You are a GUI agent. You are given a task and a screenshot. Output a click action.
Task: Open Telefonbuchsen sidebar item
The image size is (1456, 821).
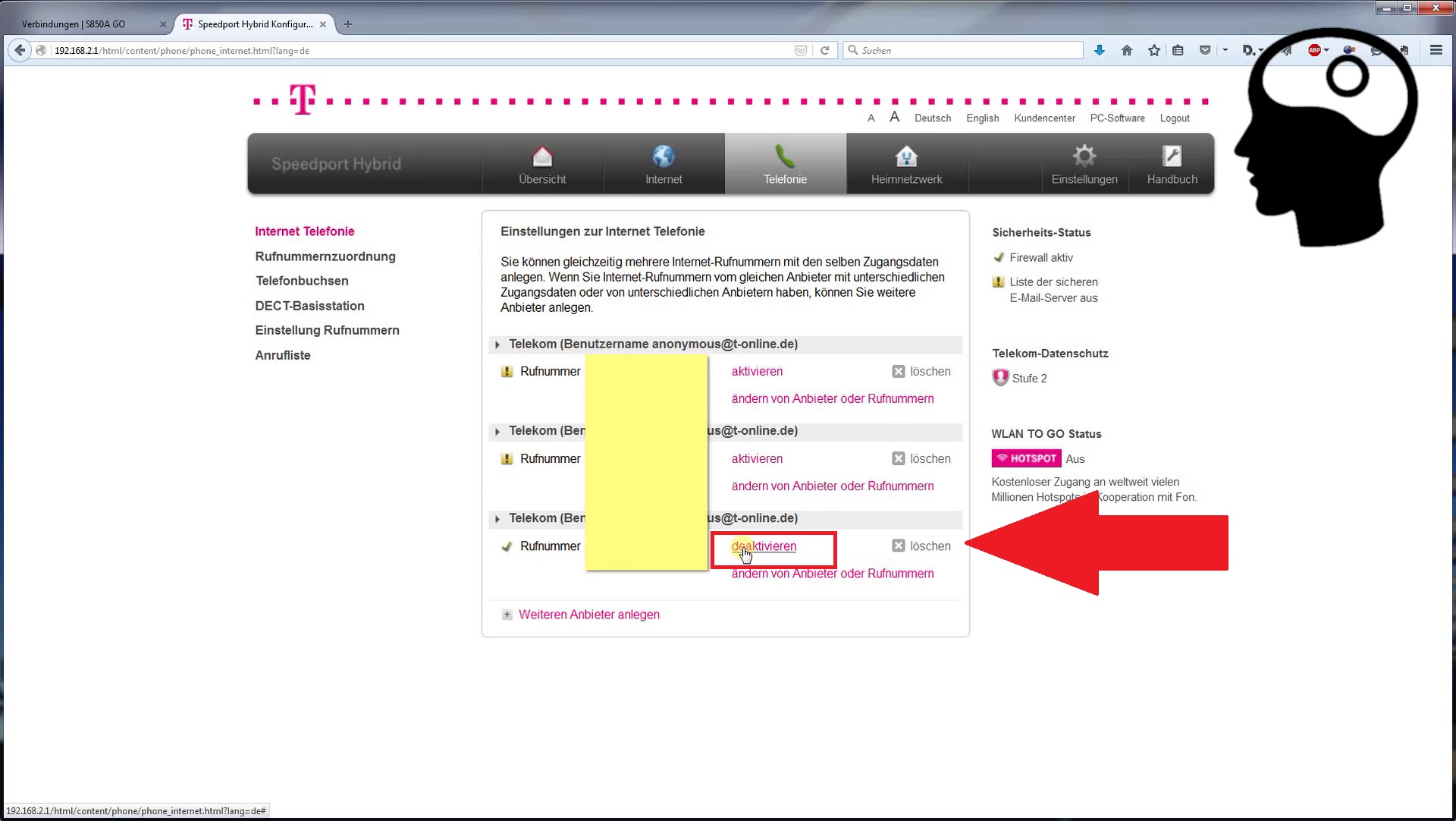click(x=302, y=281)
